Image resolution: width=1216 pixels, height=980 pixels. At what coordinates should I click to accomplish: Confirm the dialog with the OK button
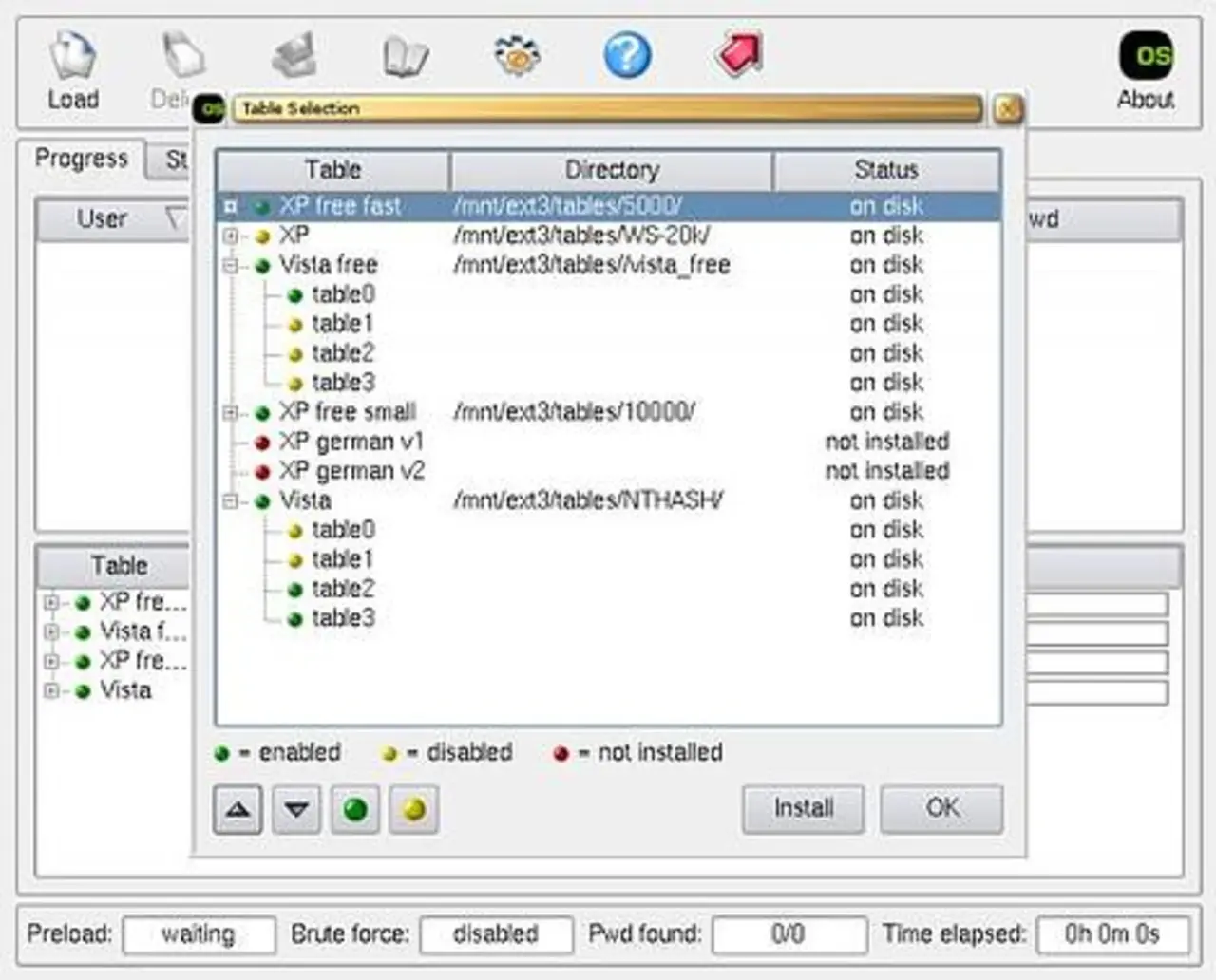point(941,808)
